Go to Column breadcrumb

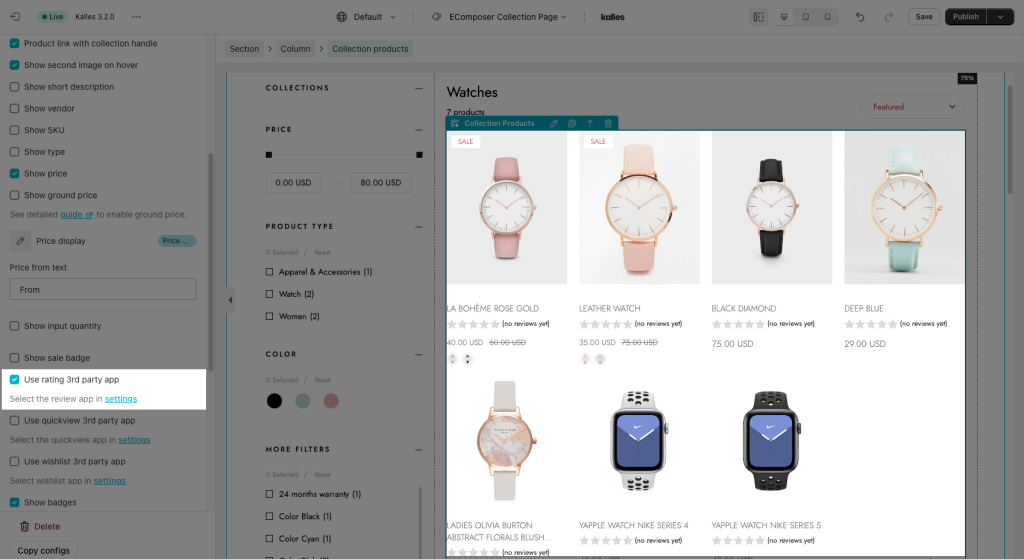coord(295,49)
